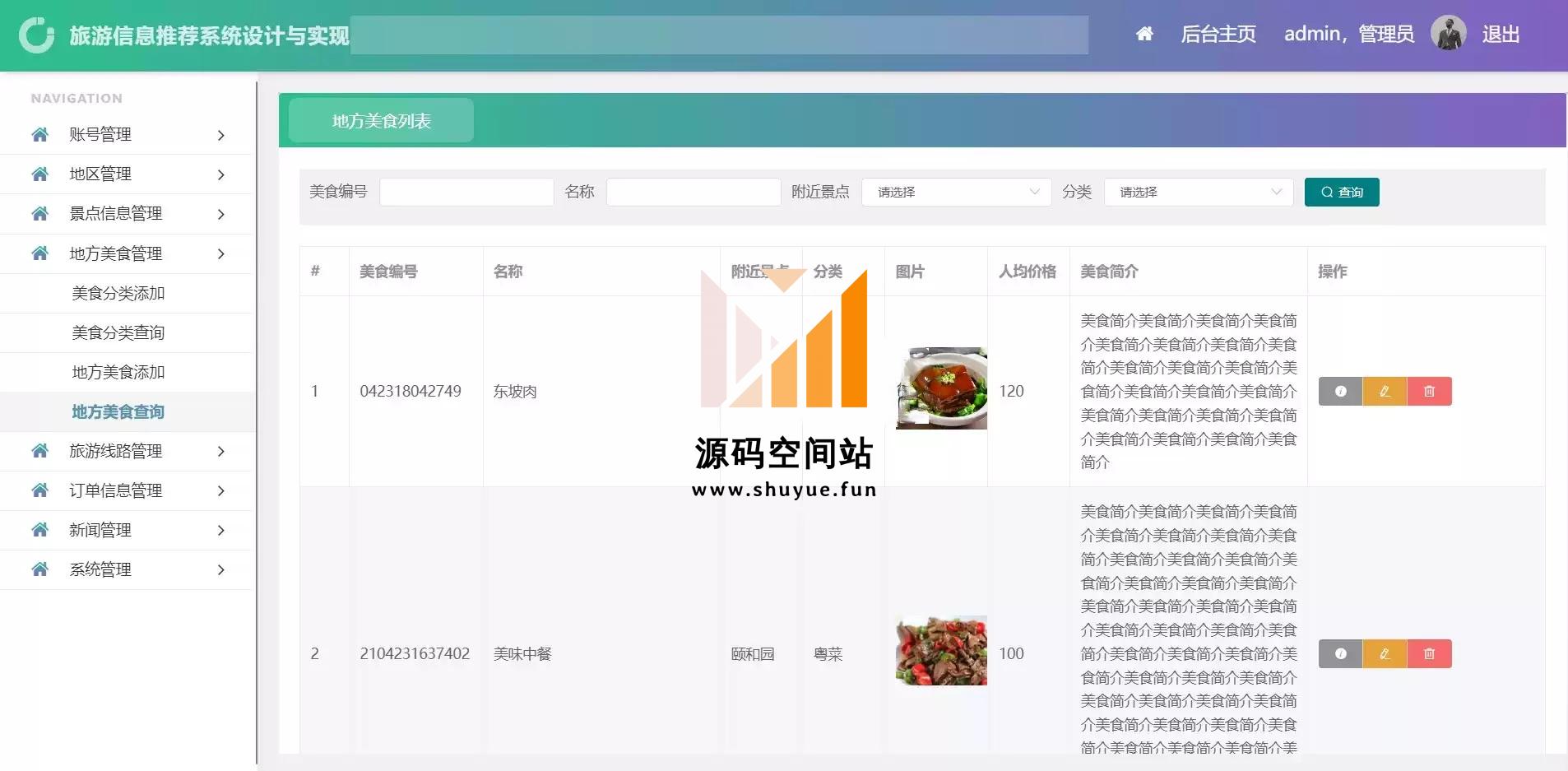
Task: Click the 颐和园 nearby attraction cell
Action: [x=753, y=654]
